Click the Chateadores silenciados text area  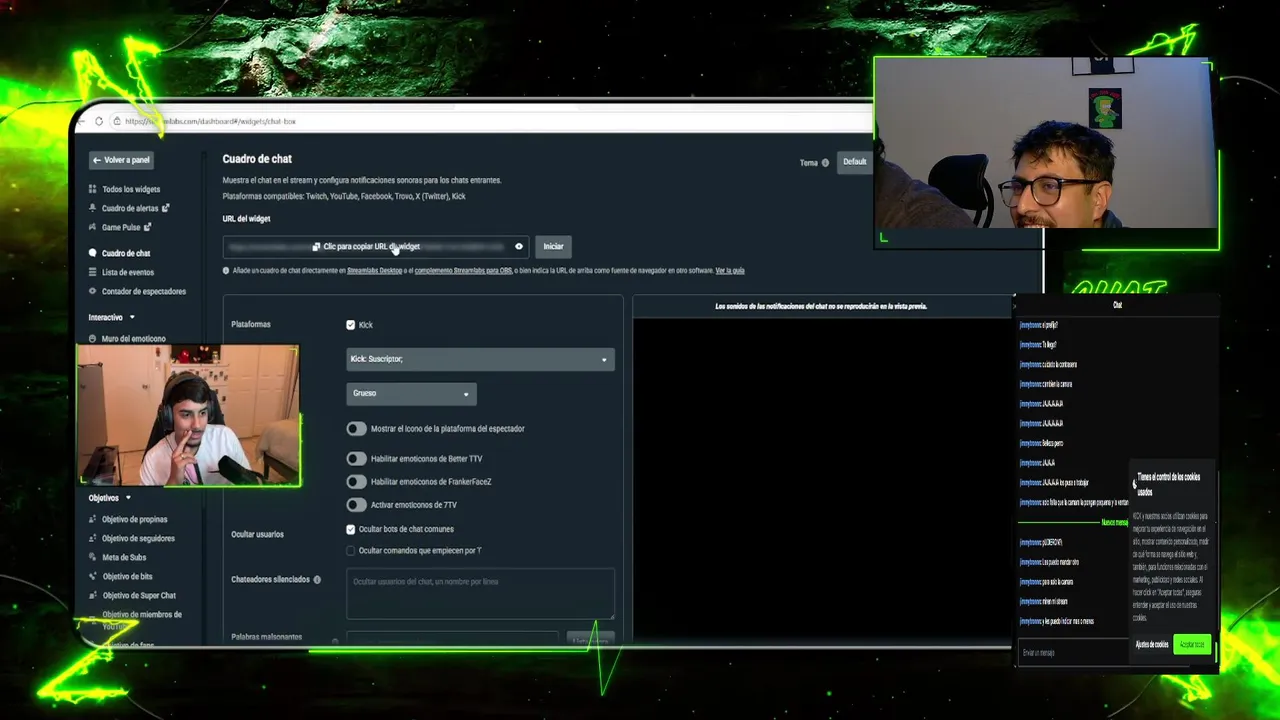pyautogui.click(x=480, y=594)
